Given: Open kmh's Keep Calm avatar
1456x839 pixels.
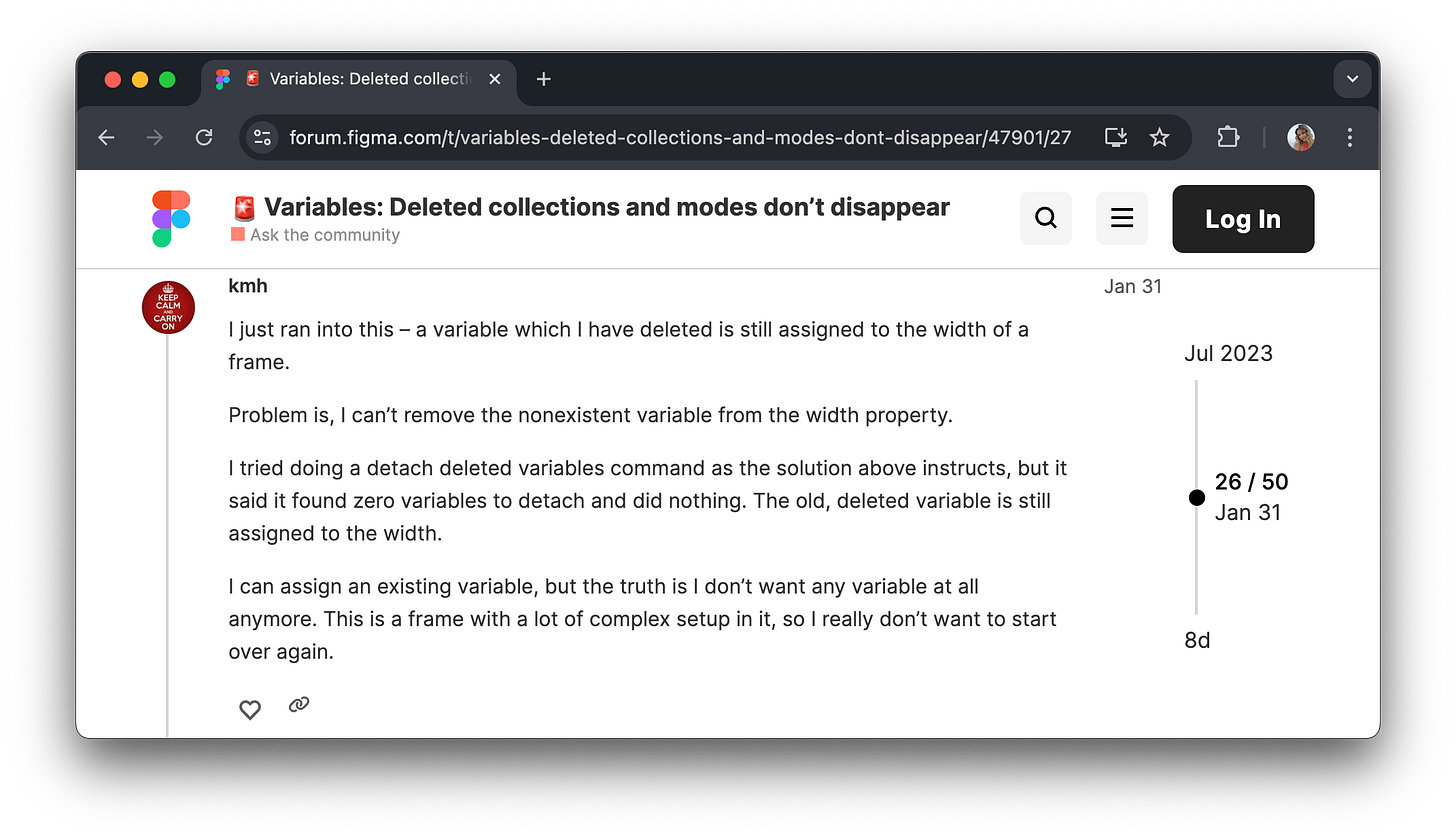Looking at the screenshot, I should [x=168, y=308].
